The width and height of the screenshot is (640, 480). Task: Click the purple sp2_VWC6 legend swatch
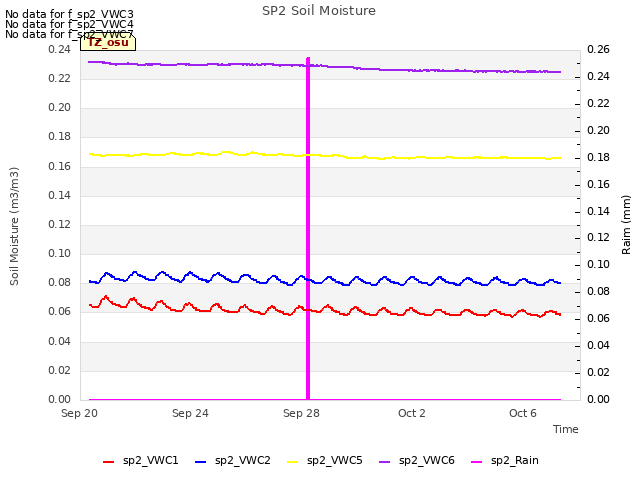(384, 462)
